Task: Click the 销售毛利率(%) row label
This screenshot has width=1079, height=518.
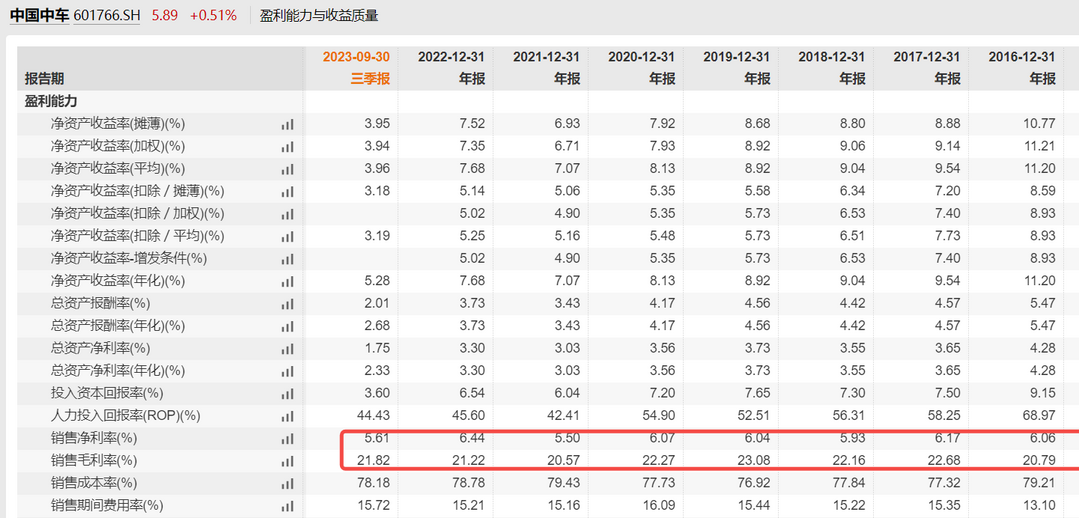Action: coord(94,461)
